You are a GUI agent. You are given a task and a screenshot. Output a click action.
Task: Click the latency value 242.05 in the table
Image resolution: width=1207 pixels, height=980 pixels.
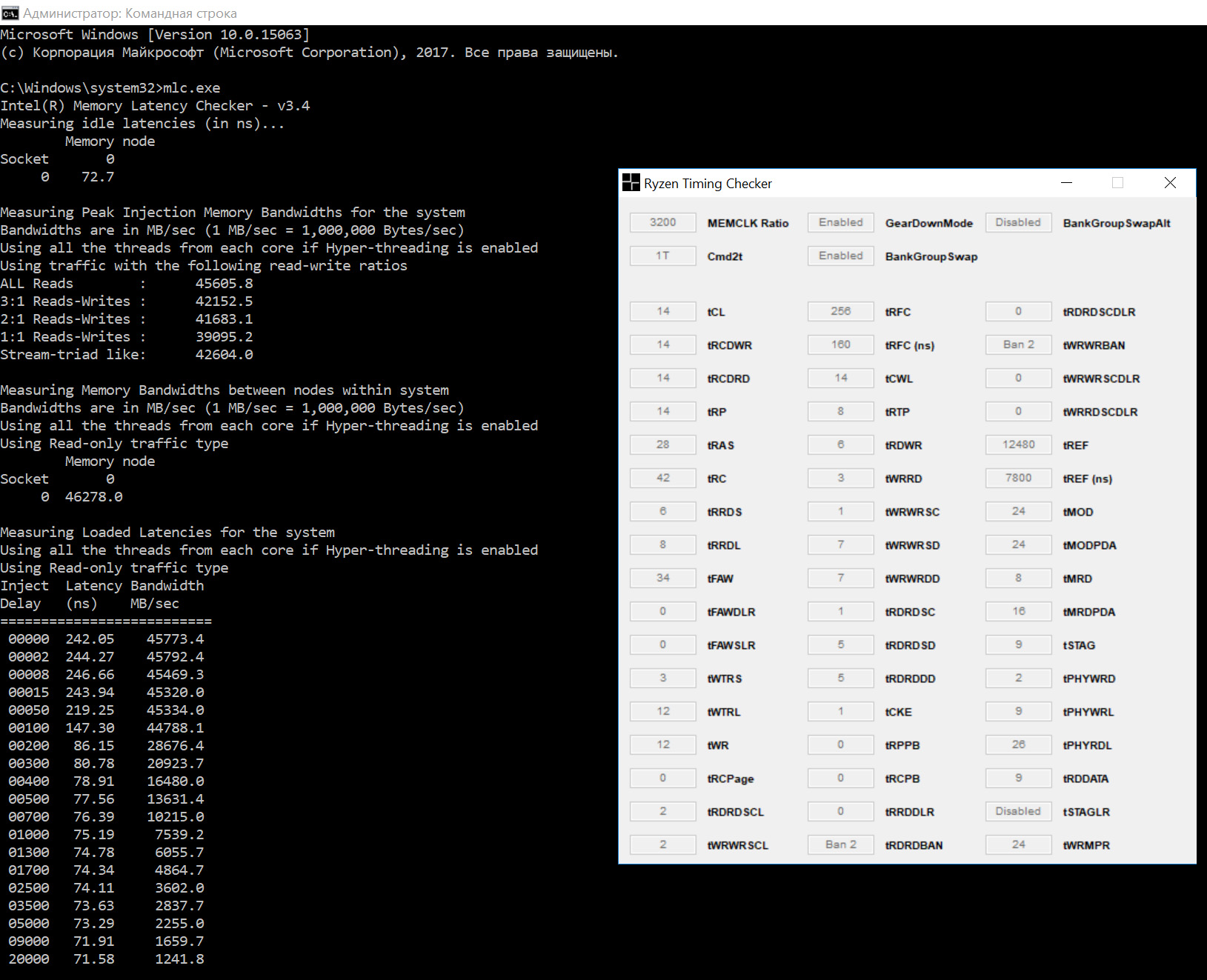90,639
